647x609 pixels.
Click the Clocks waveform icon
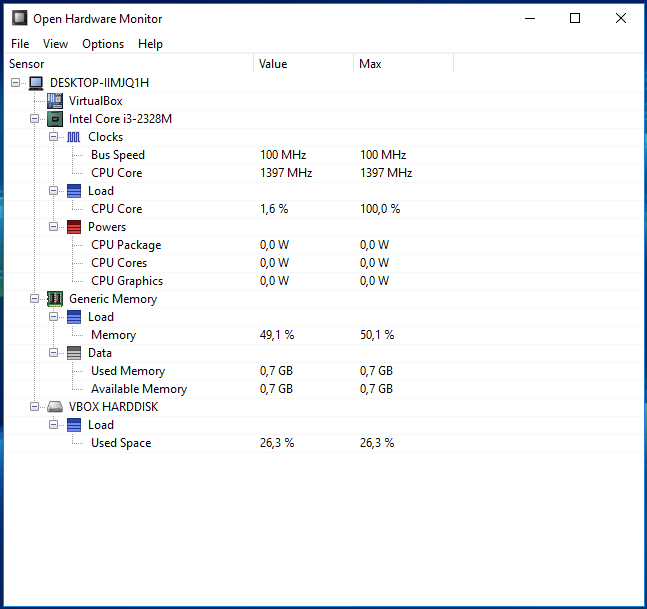coord(73,137)
